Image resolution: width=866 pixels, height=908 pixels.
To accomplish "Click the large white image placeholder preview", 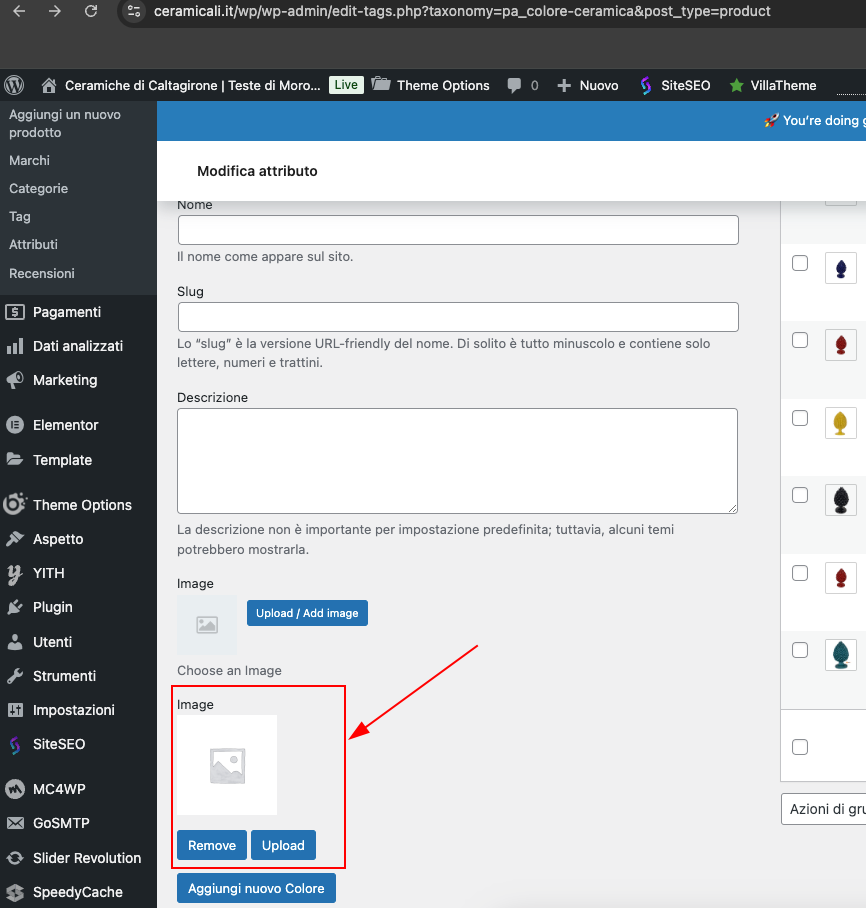I will point(227,765).
